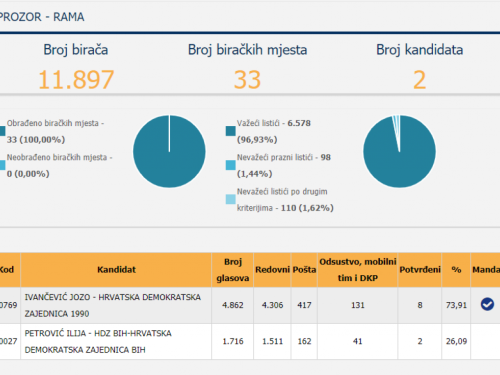This screenshot has height=375, width=500.
Task: Click the postal votes value 162
Action: (x=304, y=341)
